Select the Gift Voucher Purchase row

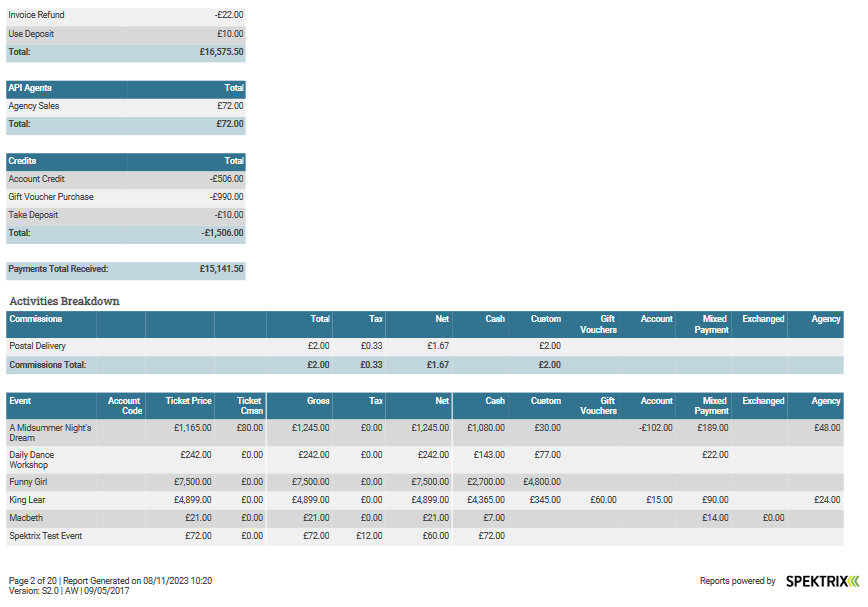pyautogui.click(x=126, y=197)
